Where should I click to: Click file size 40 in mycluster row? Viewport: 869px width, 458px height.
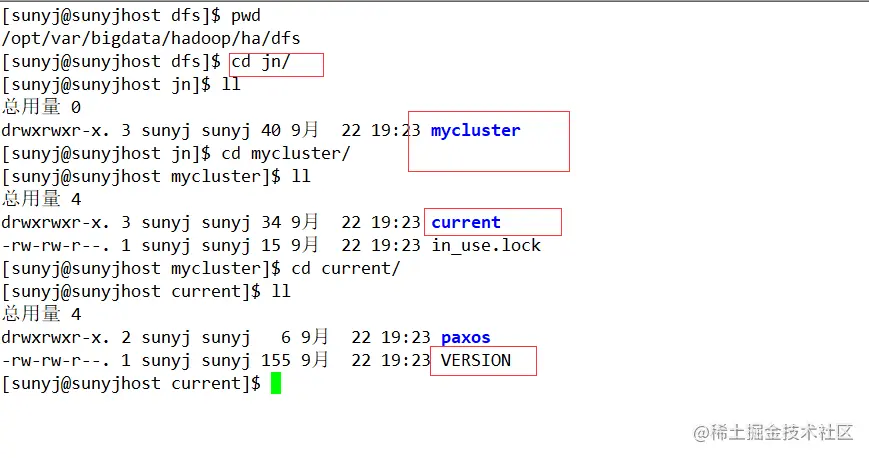pyautogui.click(x=270, y=130)
